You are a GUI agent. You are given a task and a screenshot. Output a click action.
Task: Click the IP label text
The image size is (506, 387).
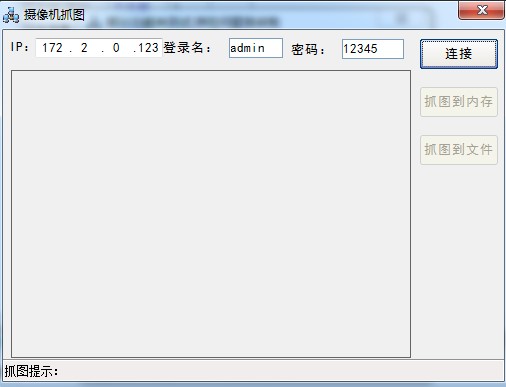[20, 47]
